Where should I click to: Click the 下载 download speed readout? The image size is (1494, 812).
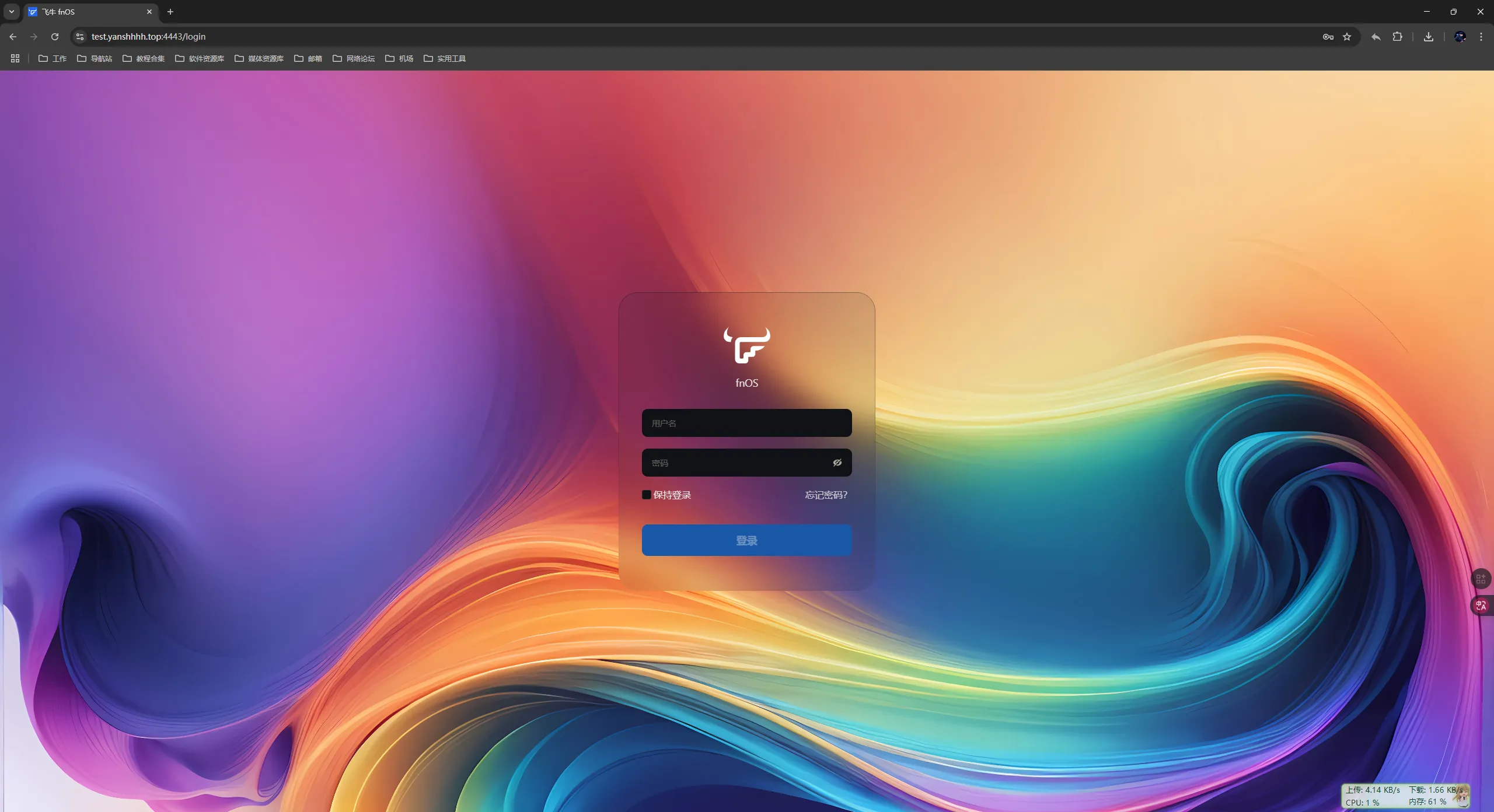click(1434, 790)
